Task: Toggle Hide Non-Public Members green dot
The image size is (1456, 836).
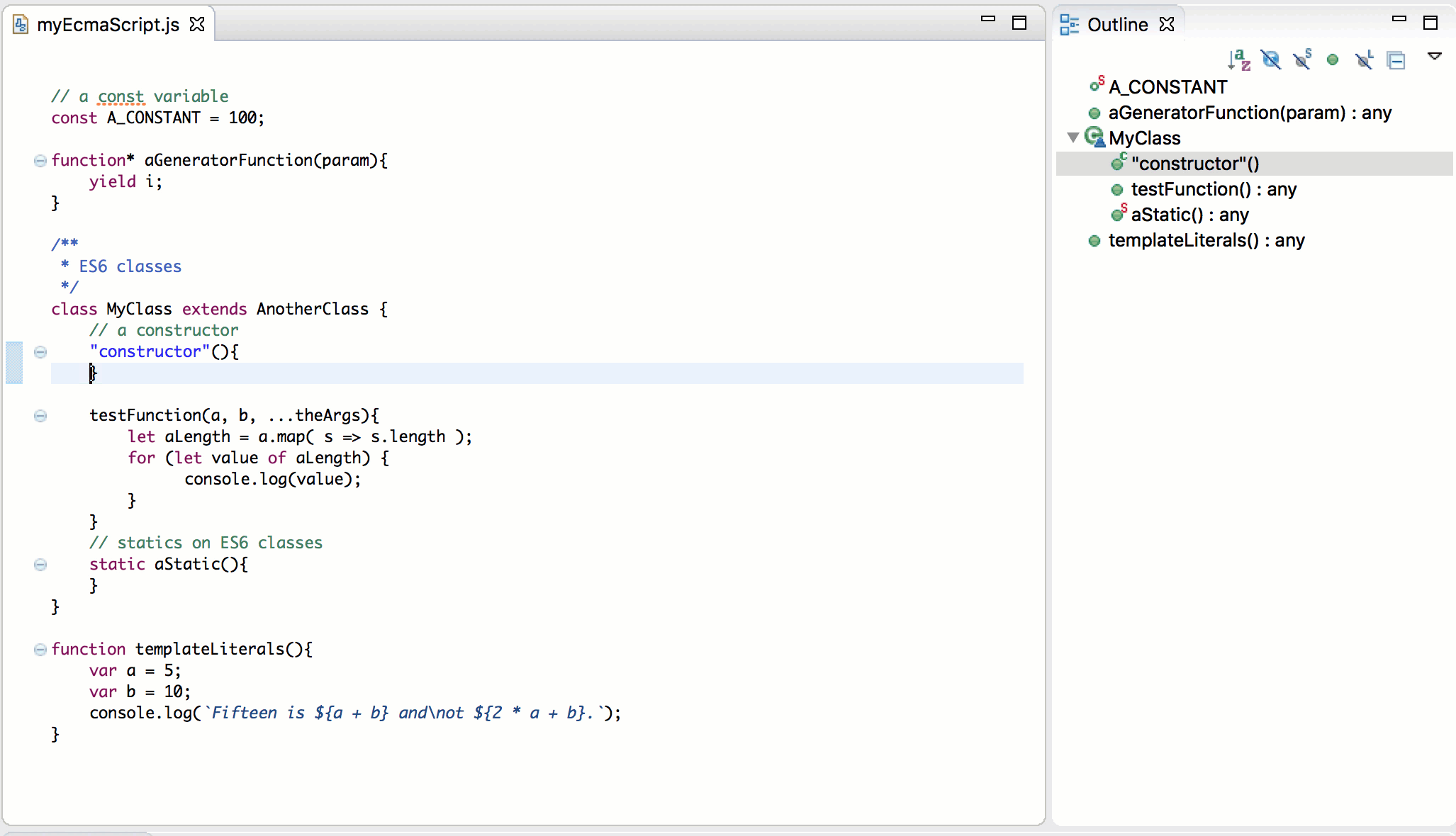Action: click(1333, 60)
